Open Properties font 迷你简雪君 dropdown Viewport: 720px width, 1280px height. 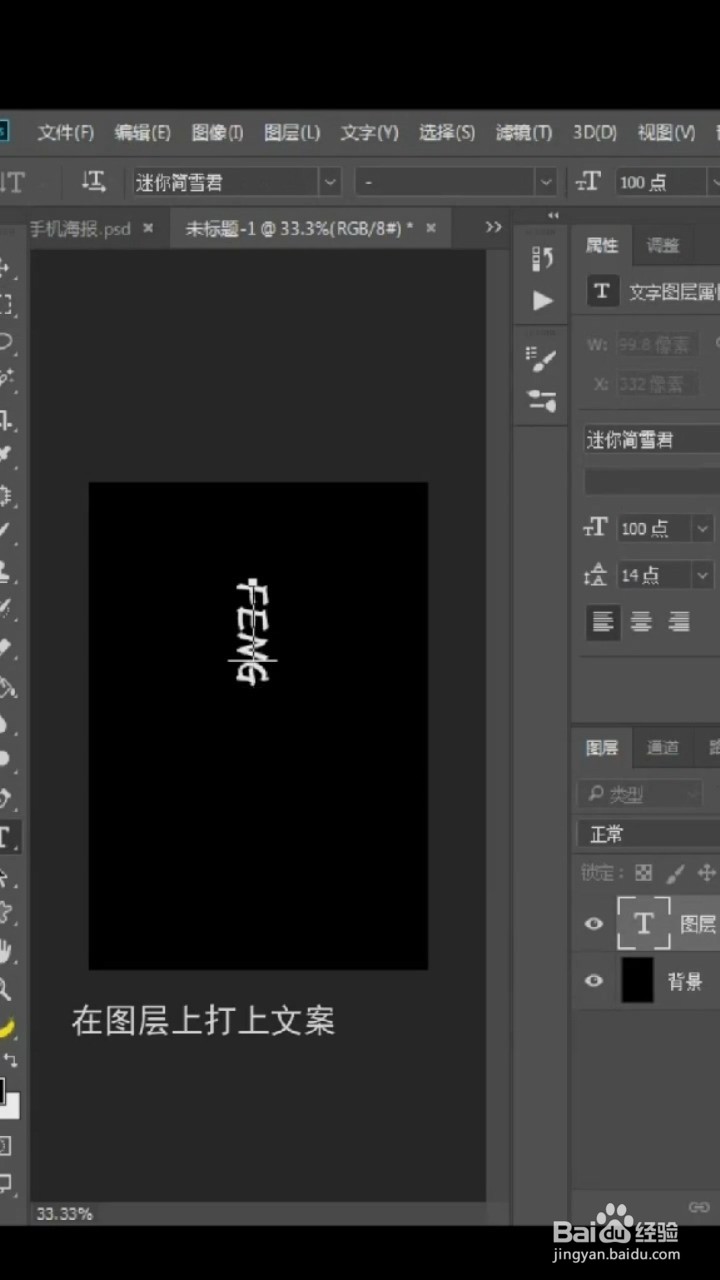click(x=651, y=439)
